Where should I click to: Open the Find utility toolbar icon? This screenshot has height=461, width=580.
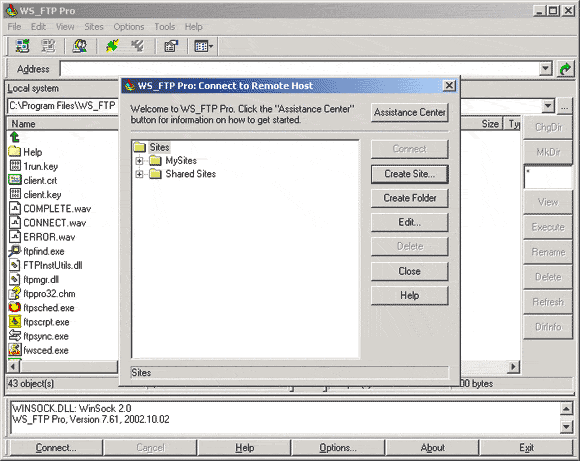tap(80, 46)
